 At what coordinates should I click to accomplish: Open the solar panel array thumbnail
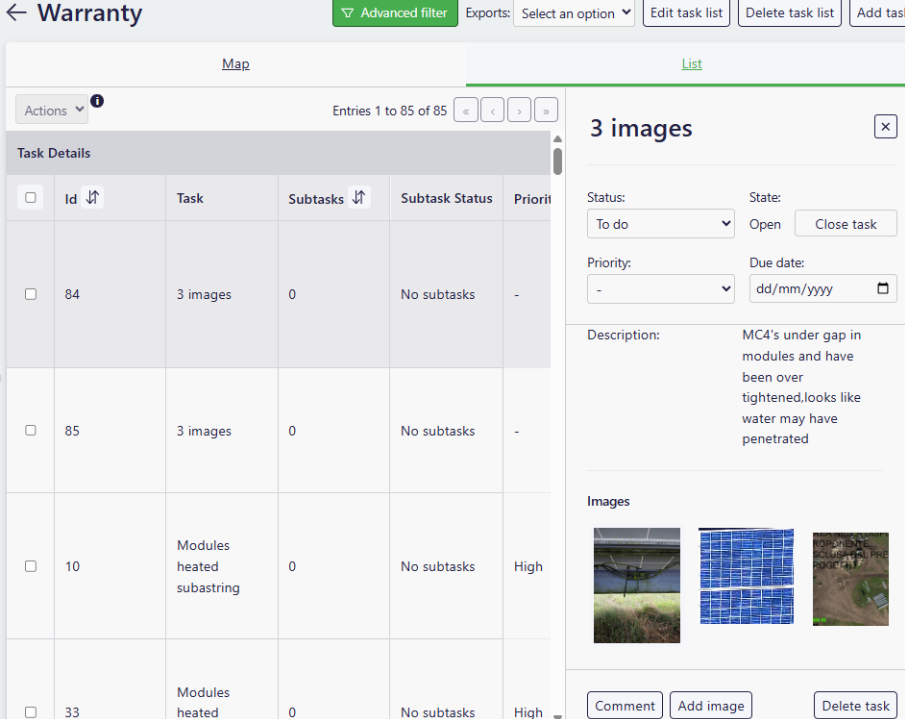pos(746,576)
